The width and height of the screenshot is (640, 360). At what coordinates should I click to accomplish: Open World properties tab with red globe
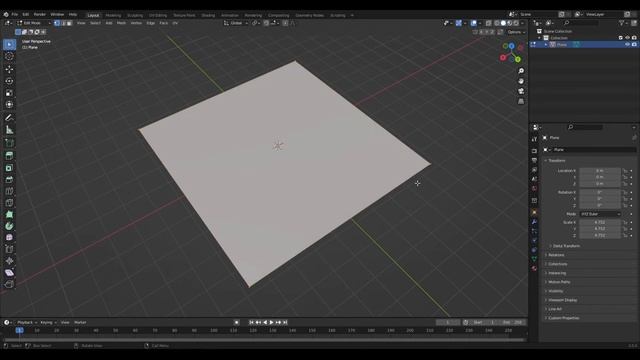534,189
